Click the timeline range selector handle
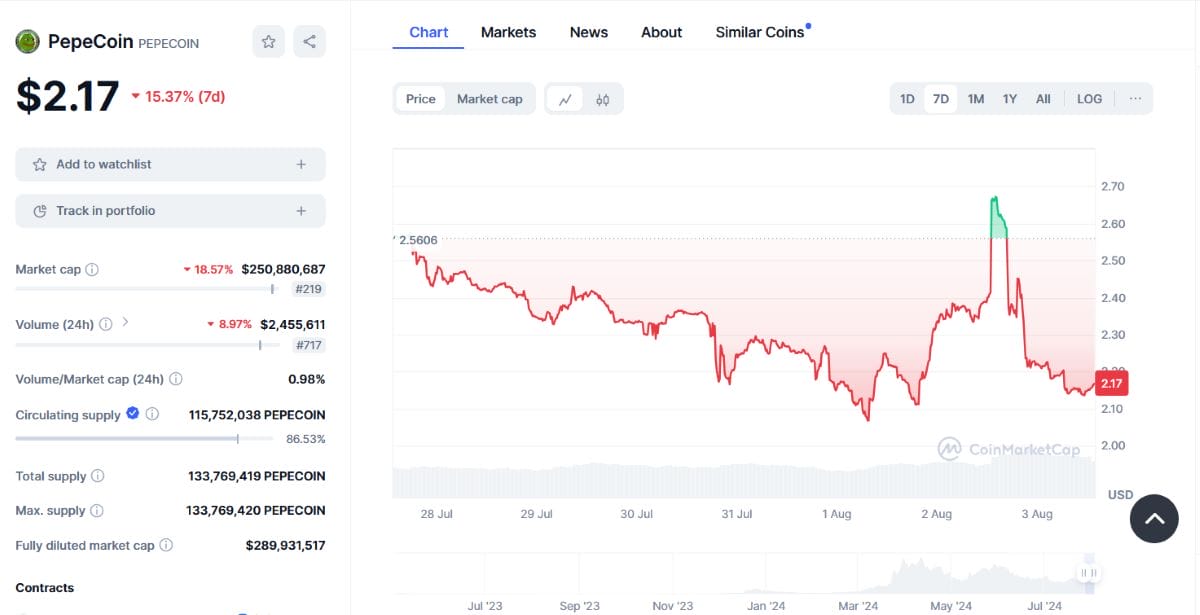Screen dimensions: 1200x615 (1088, 573)
